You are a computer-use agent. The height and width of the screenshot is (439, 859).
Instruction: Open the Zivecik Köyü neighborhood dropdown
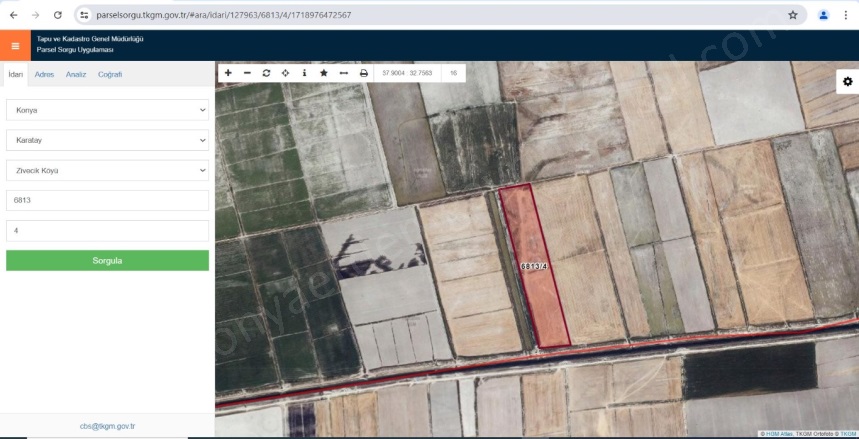(x=107, y=170)
